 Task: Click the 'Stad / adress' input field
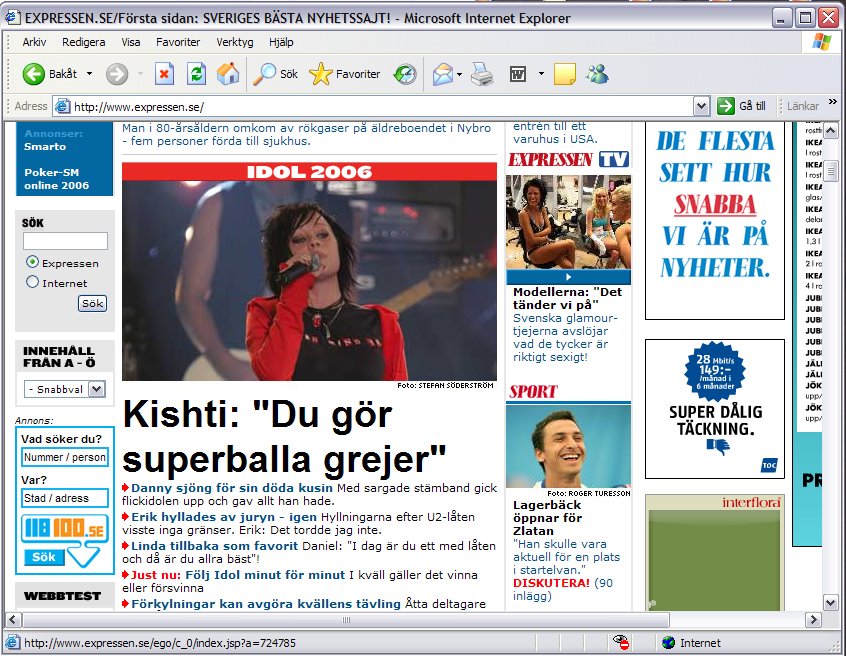coord(65,498)
